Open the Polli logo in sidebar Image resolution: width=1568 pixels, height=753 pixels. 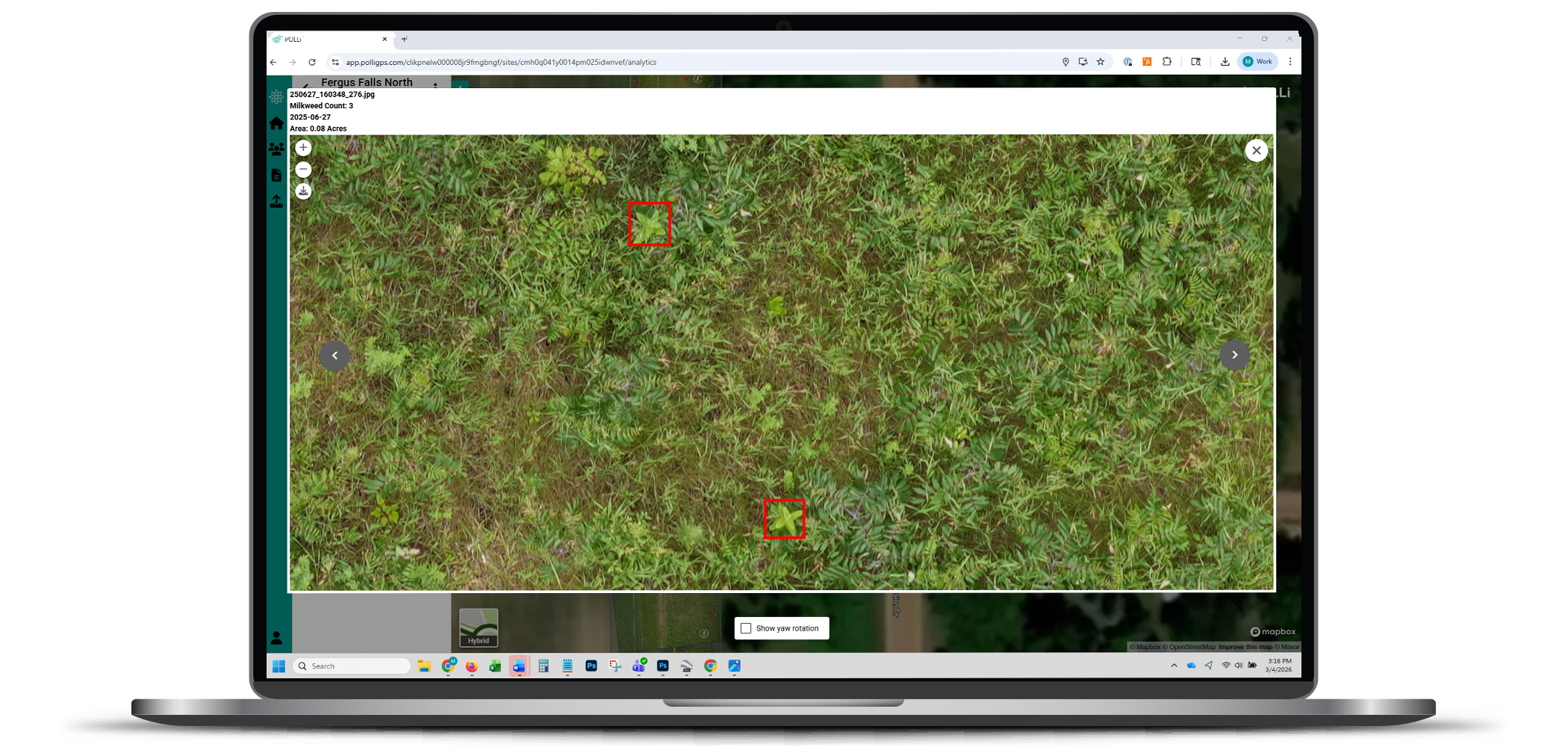point(276,97)
